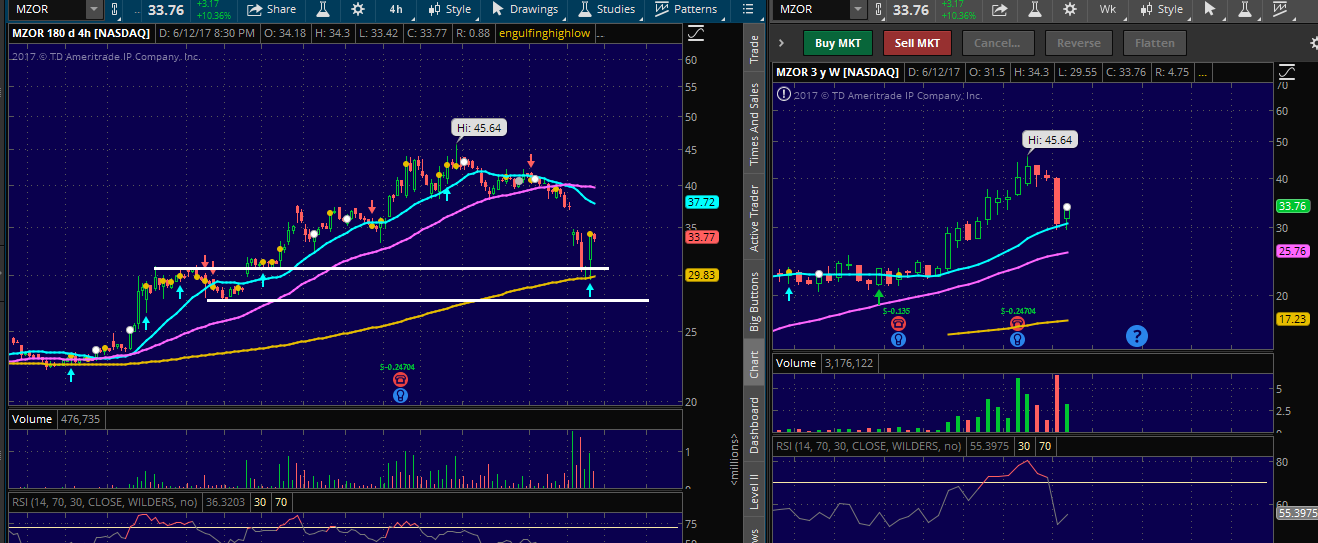Click blue lightbulb icon on left chart
The image size is (1318, 543).
[400, 395]
